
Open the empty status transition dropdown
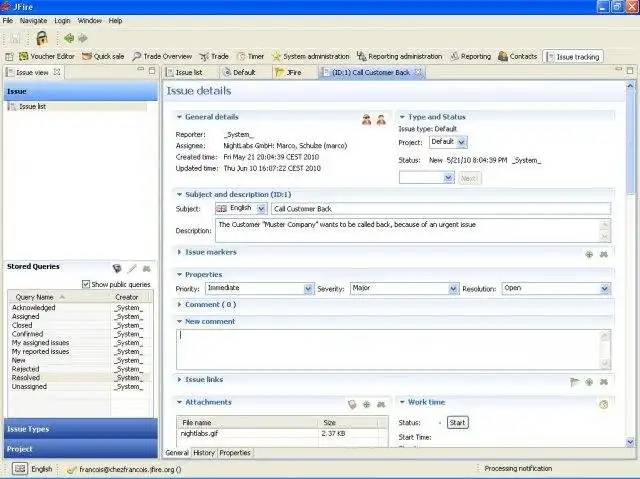[x=448, y=177]
